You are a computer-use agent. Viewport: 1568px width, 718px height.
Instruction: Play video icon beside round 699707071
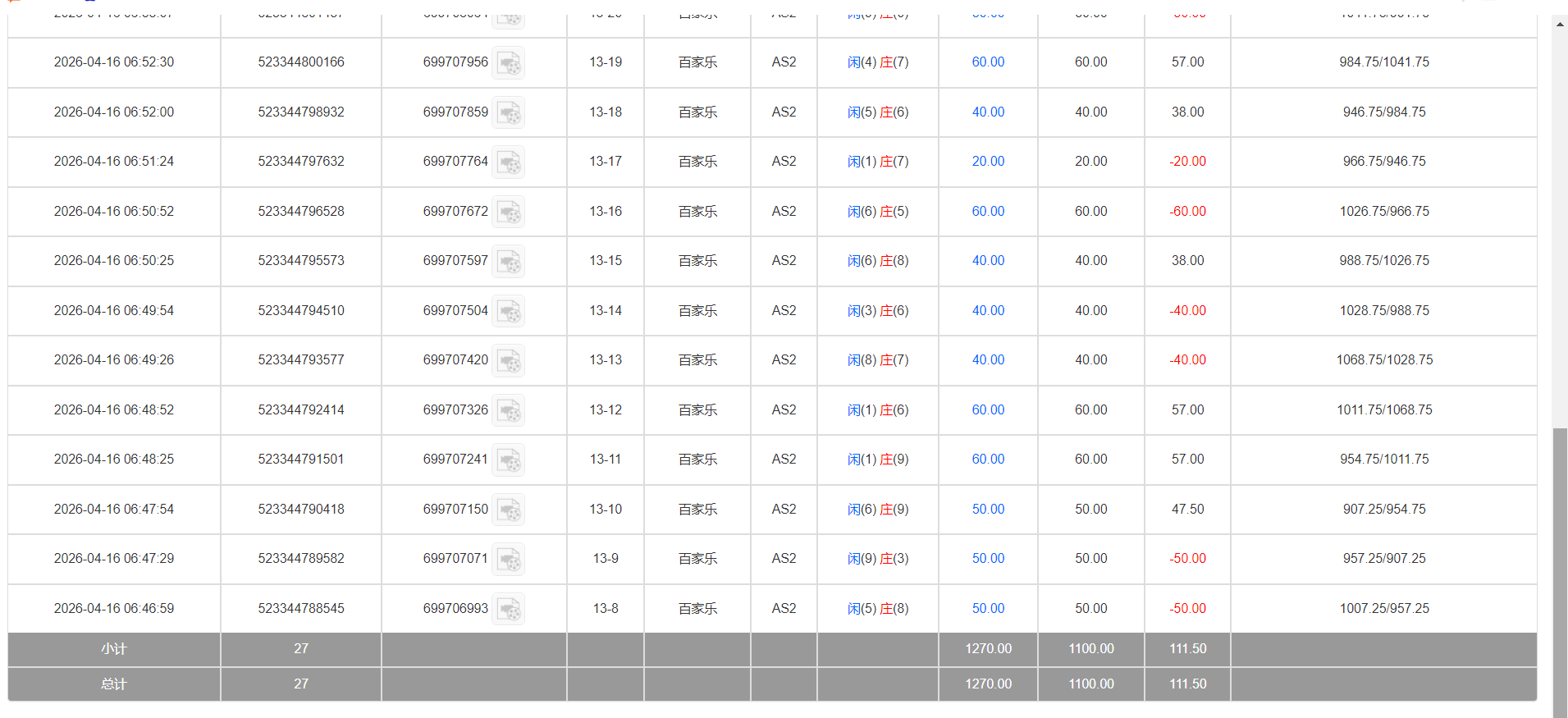click(x=508, y=560)
